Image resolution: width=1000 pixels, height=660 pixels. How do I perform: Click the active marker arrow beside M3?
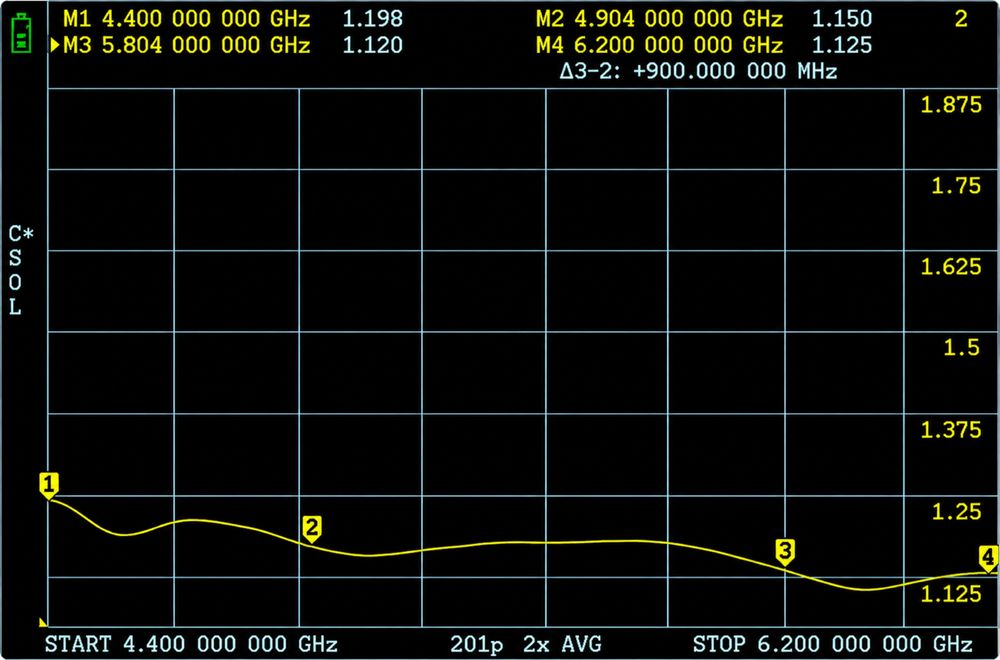tap(55, 45)
